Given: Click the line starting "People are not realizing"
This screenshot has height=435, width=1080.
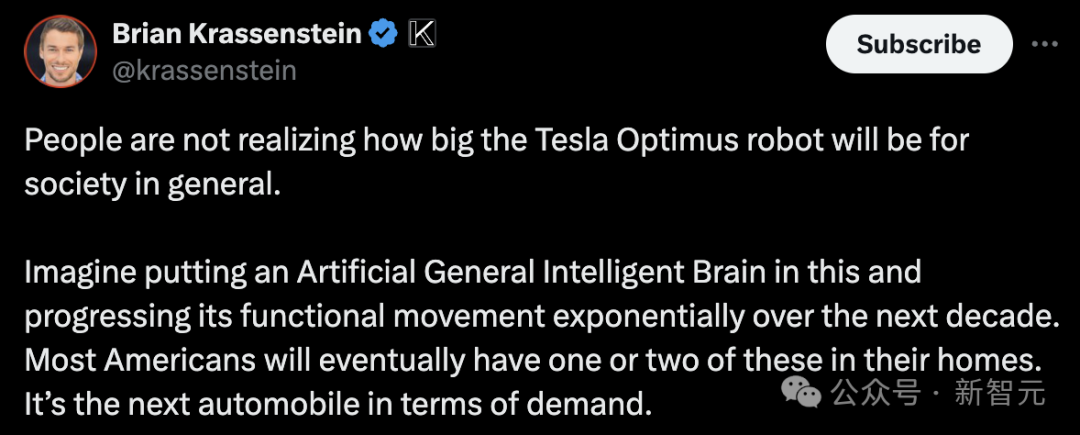Looking at the screenshot, I should tap(496, 141).
